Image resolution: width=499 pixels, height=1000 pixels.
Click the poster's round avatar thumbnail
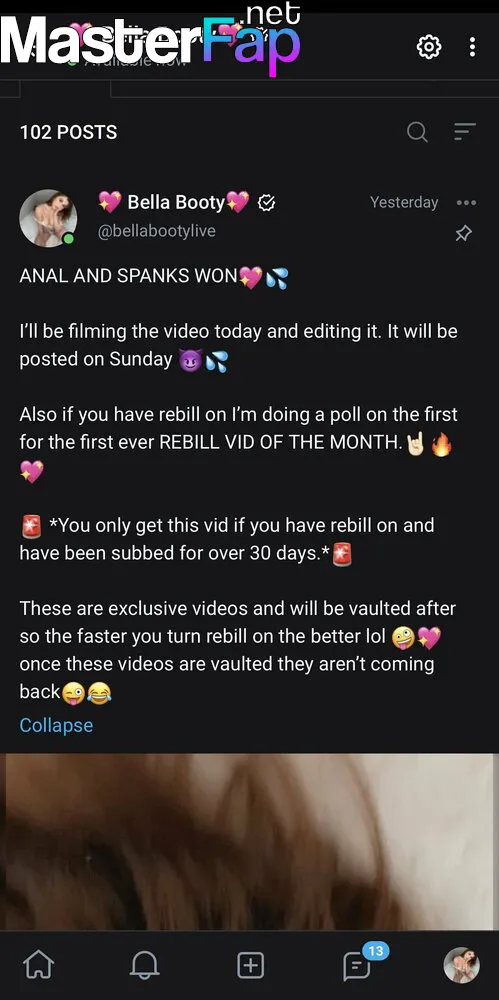[48, 218]
